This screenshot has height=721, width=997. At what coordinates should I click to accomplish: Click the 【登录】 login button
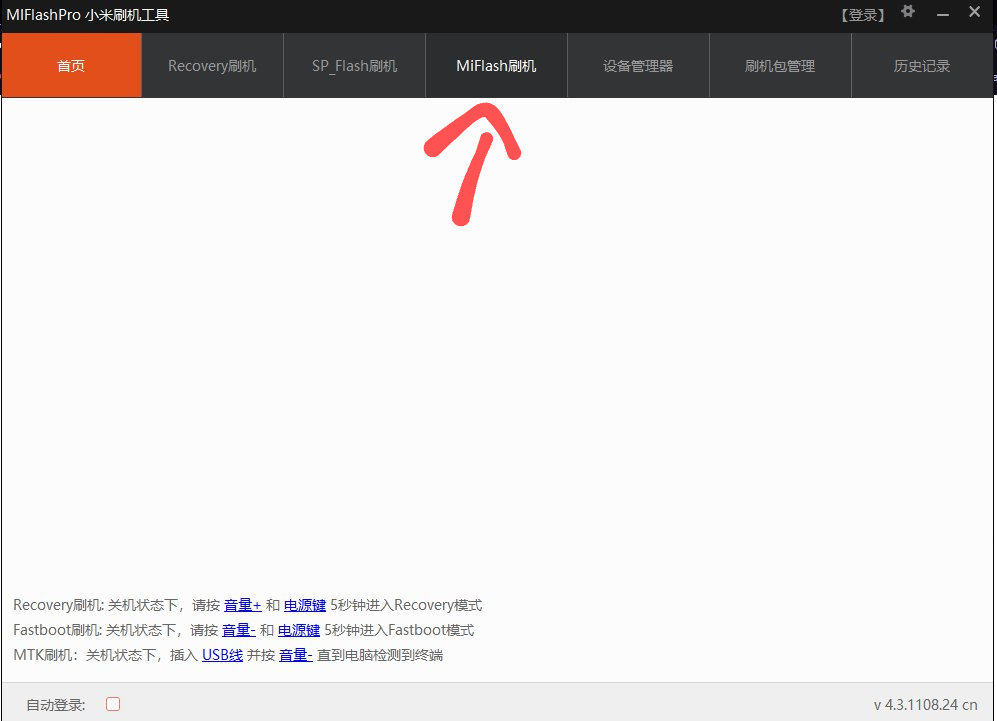click(863, 15)
